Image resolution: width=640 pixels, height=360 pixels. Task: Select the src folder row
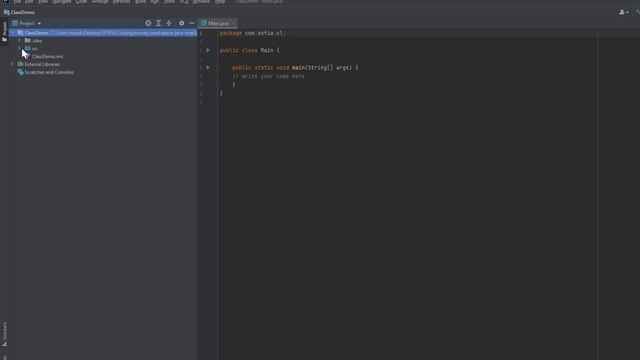103,49
